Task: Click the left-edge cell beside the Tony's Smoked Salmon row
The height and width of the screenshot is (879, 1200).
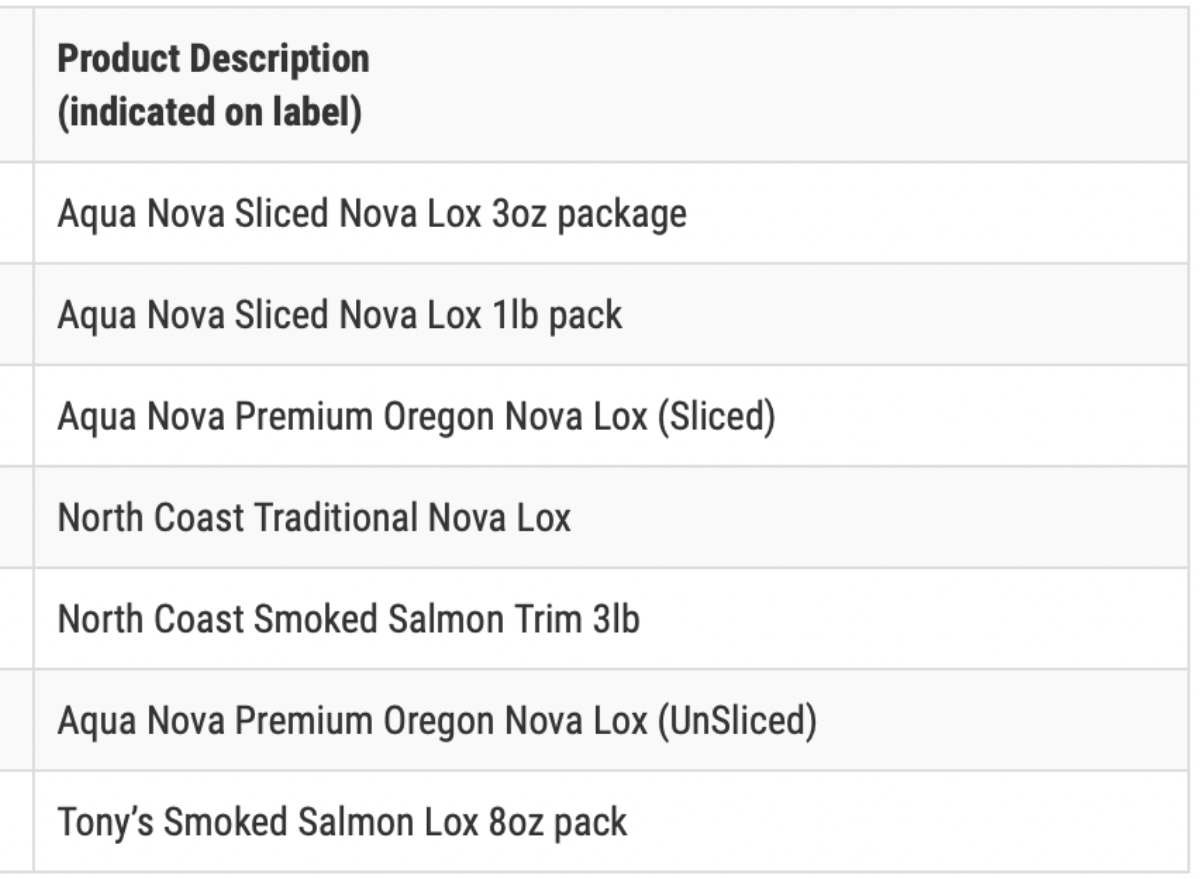Action: click(16, 822)
